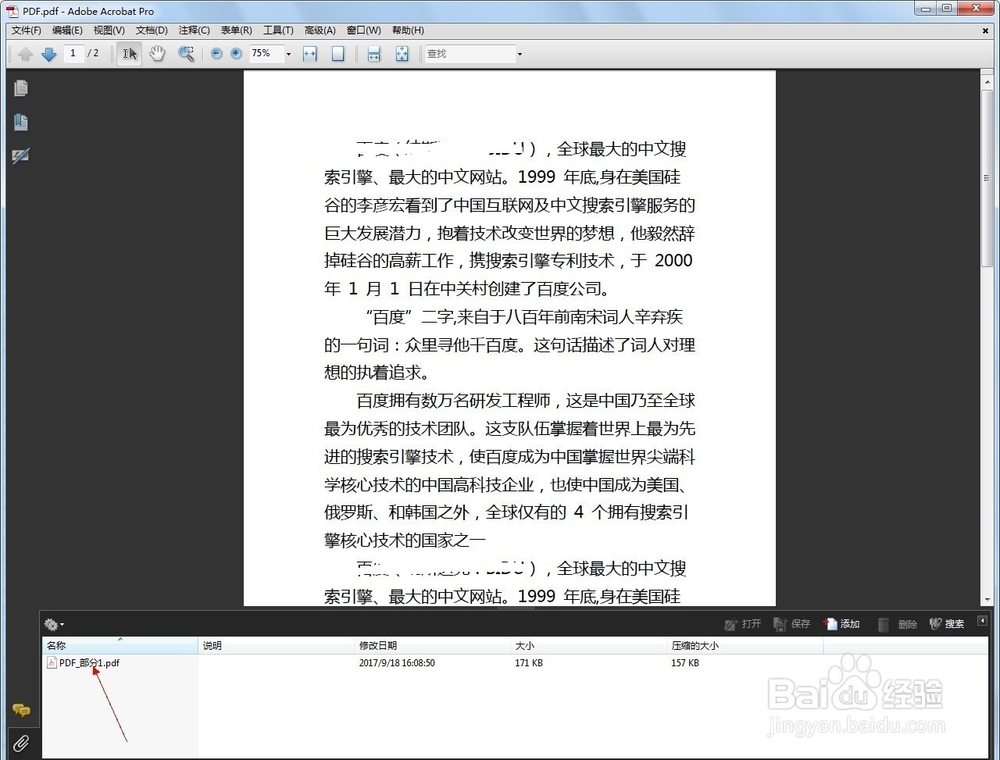Fit page to window width

310,54
